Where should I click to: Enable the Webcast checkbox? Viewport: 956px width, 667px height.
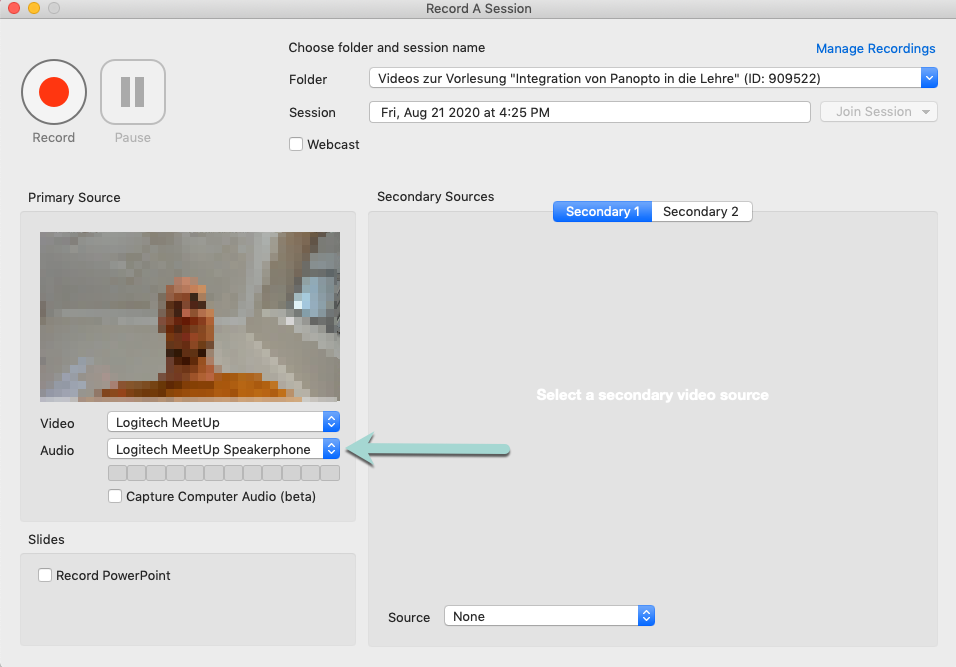(296, 144)
